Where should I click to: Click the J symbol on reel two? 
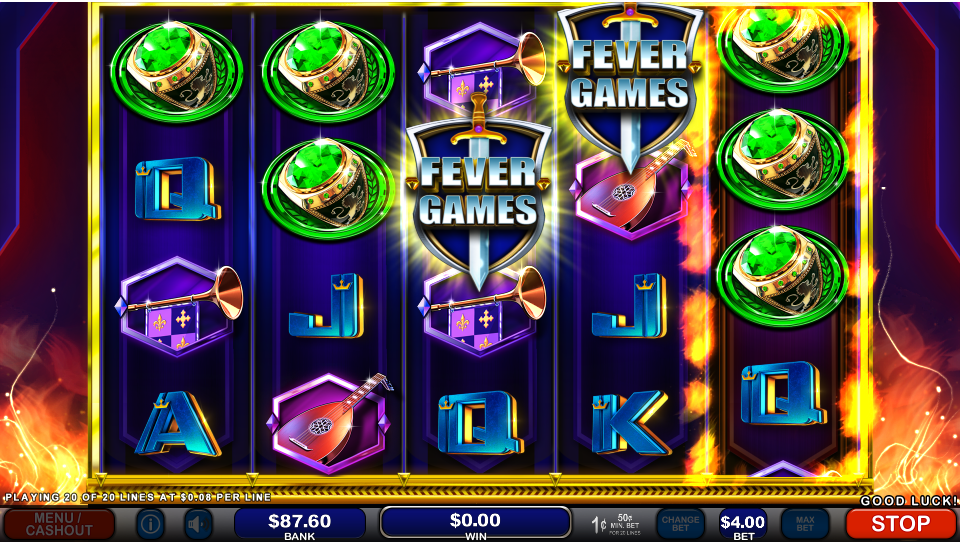coord(327,306)
